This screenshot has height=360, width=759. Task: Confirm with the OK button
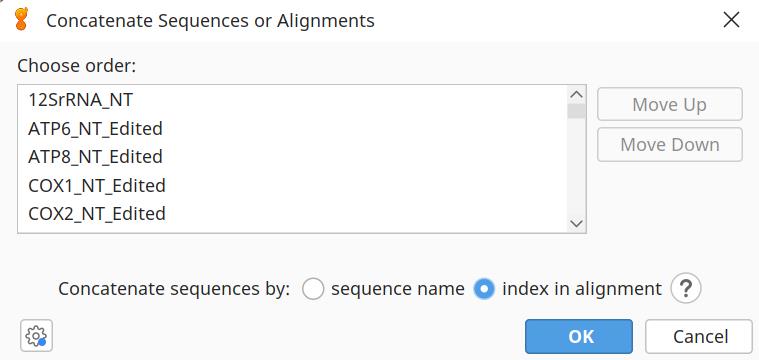[x=579, y=336]
